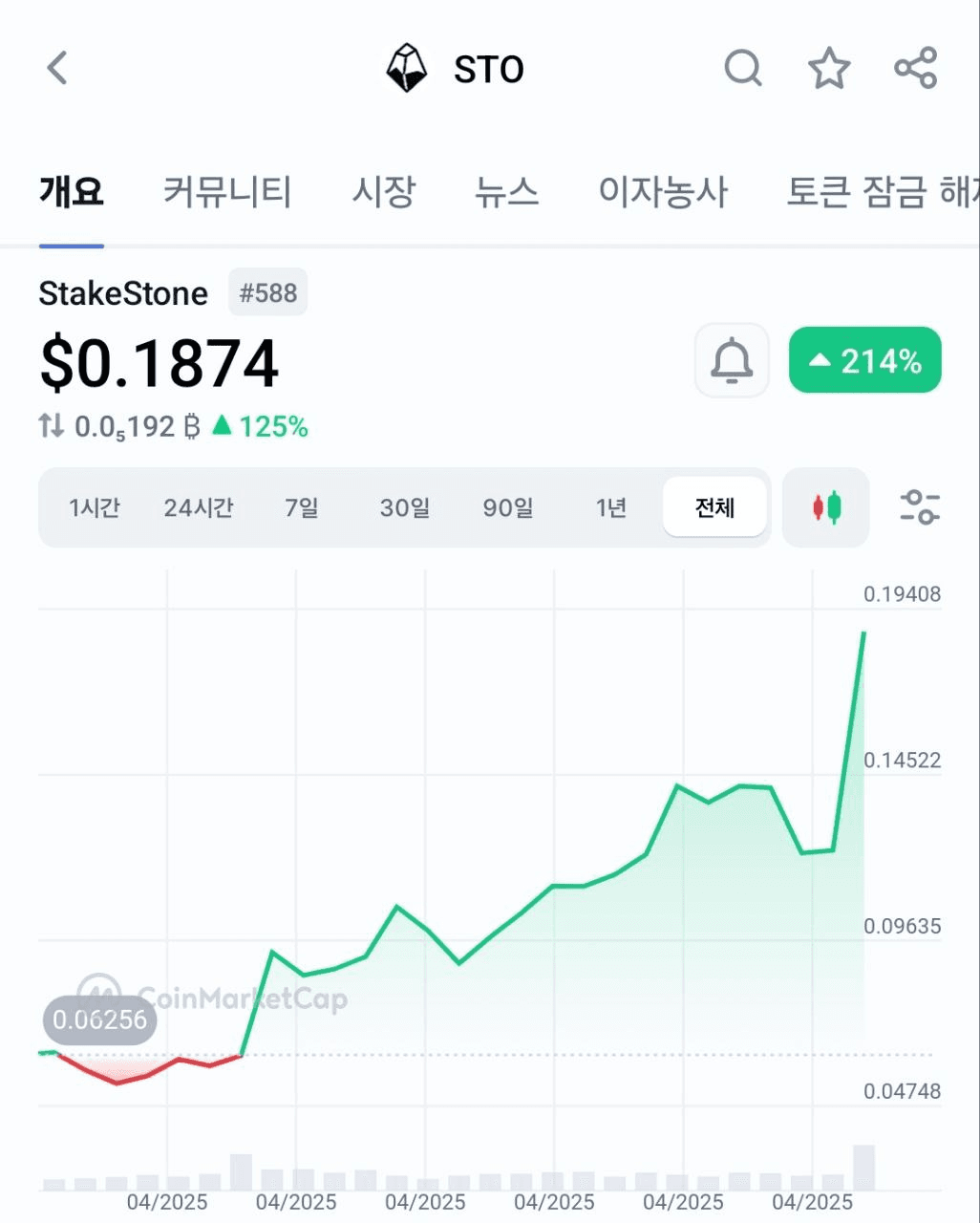Switch to the 뉴스 tab
This screenshot has height=1223, width=980.
point(507,192)
